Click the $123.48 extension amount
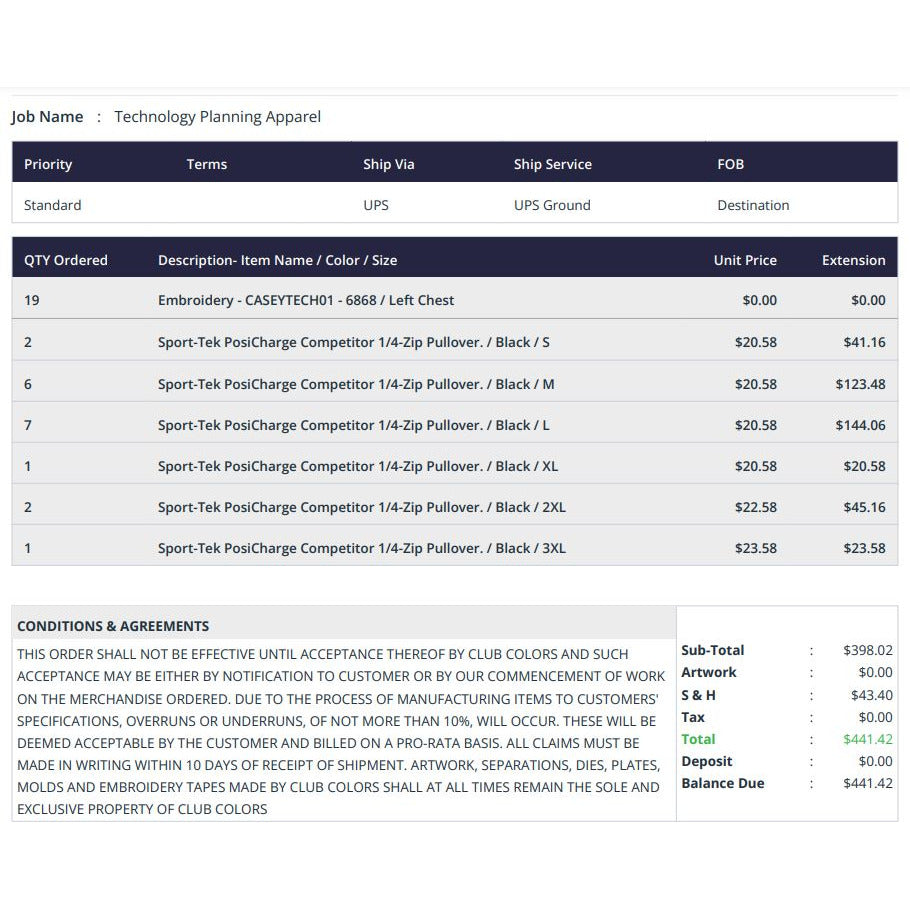The height and width of the screenshot is (910, 910). click(x=860, y=384)
